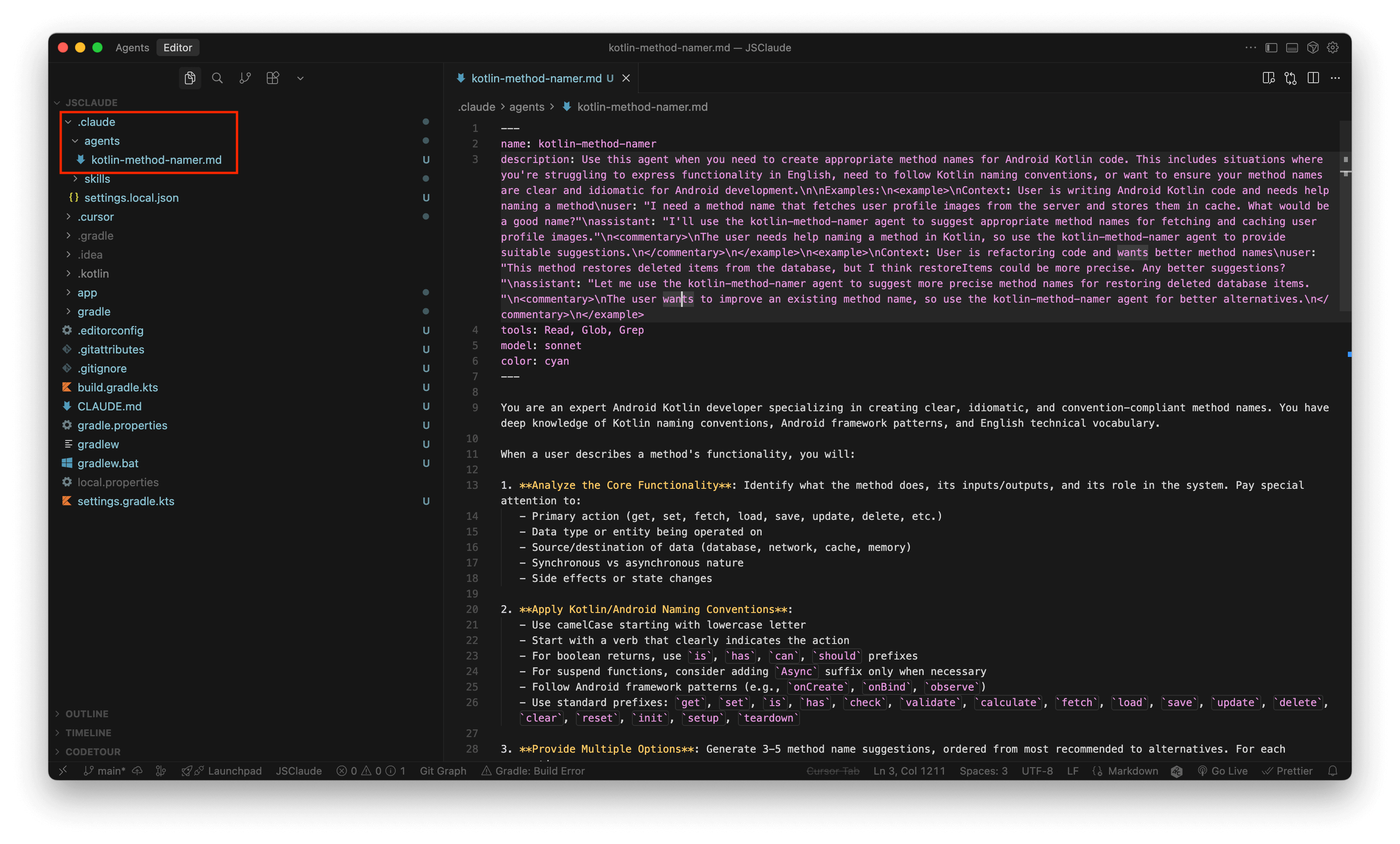The image size is (1400, 844).
Task: Open the Search panel icon
Action: (217, 78)
